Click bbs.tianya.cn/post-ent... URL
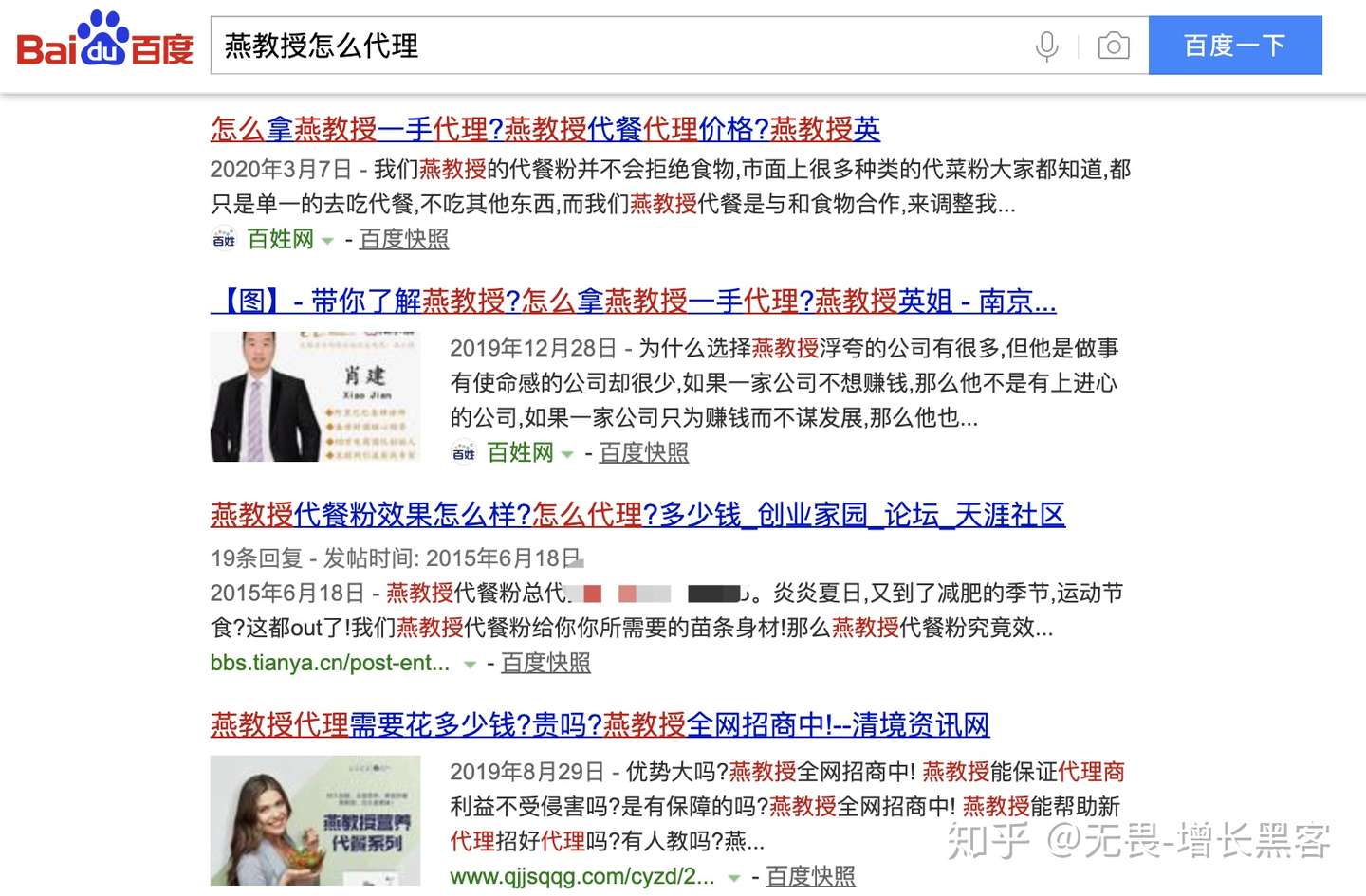The image size is (1366, 896). (330, 663)
